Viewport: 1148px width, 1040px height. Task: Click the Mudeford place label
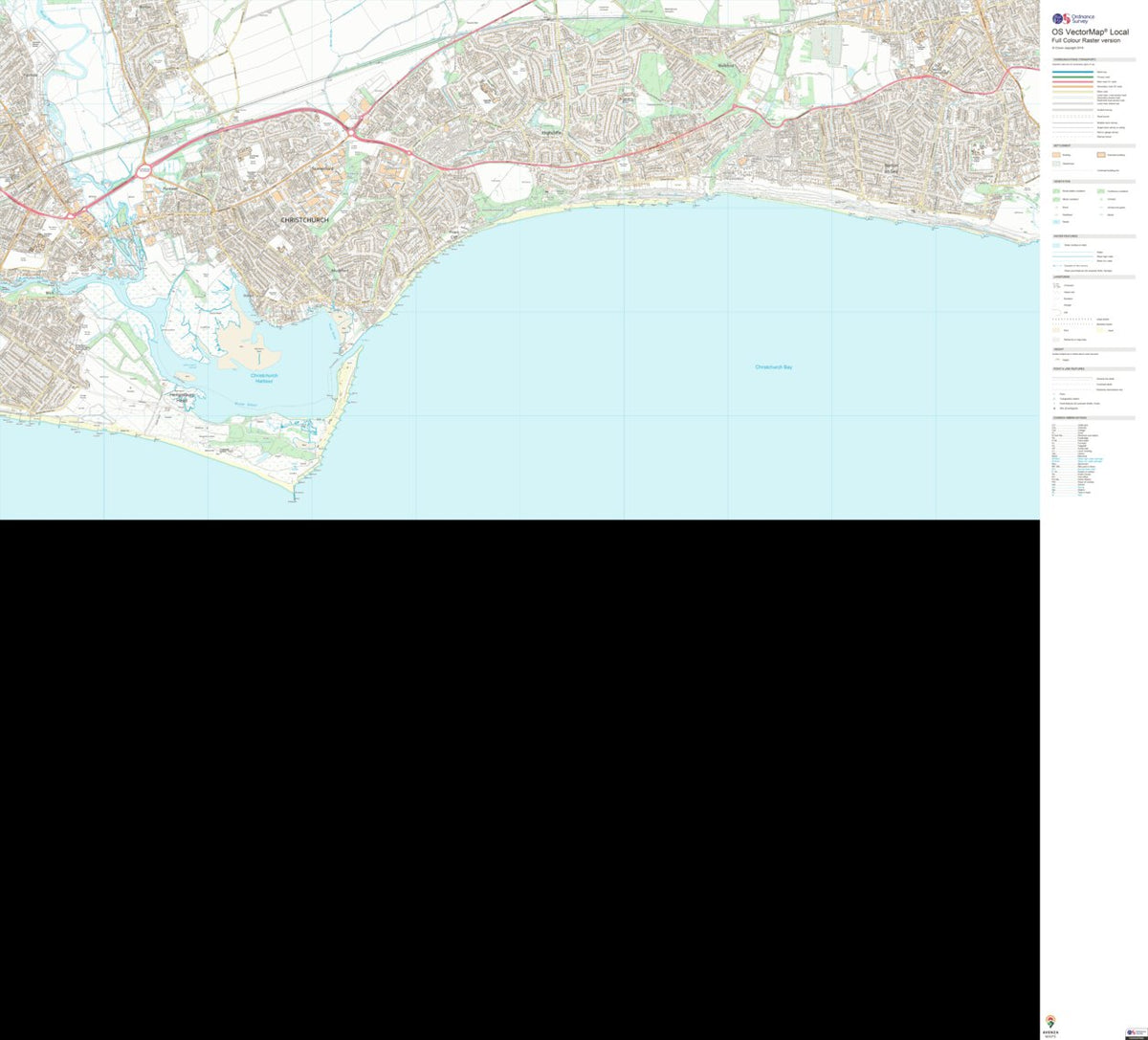point(341,271)
